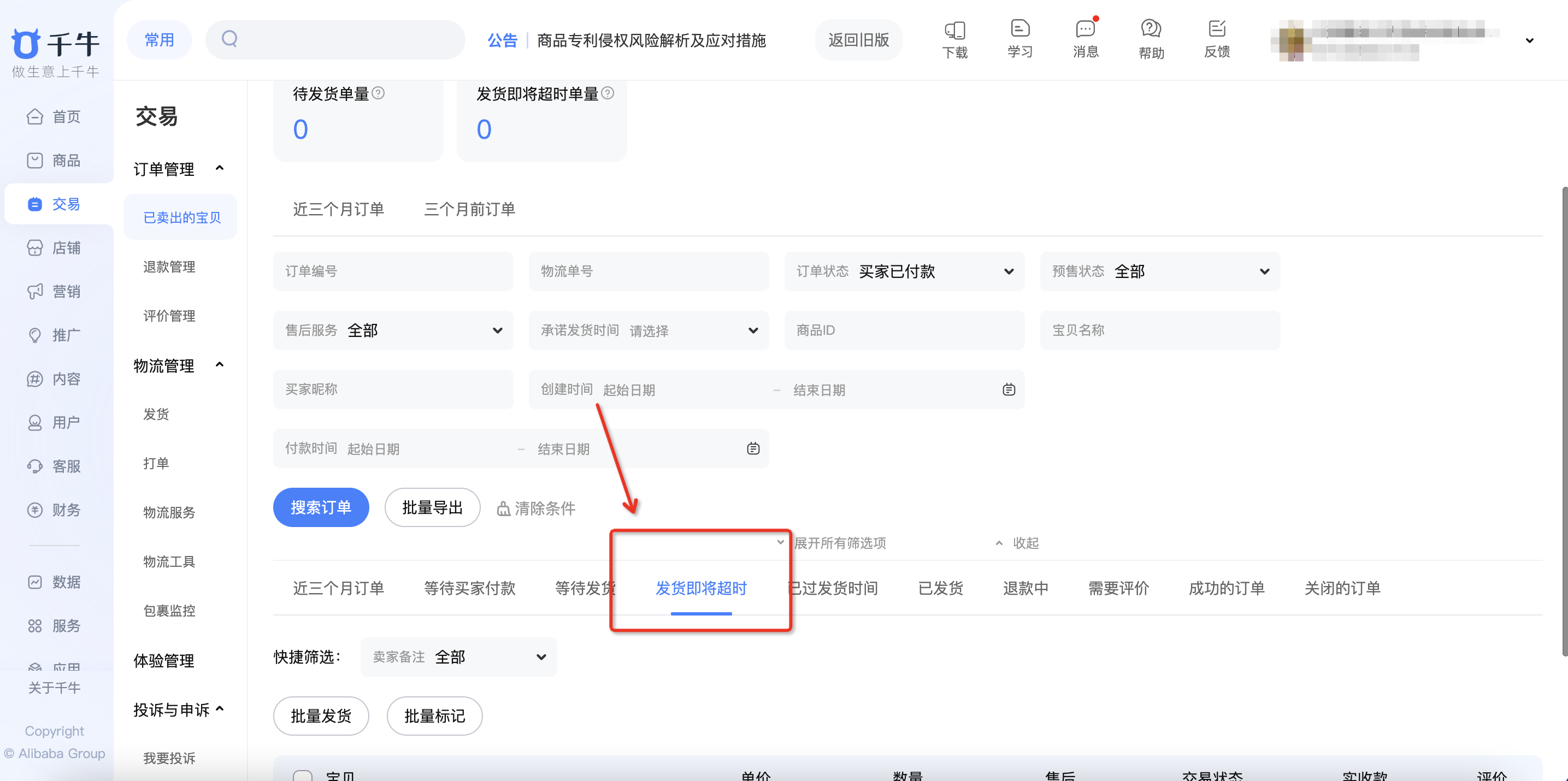Open the 内容 content hashtag icon
The height and width of the screenshot is (781, 1568).
[x=35, y=379]
